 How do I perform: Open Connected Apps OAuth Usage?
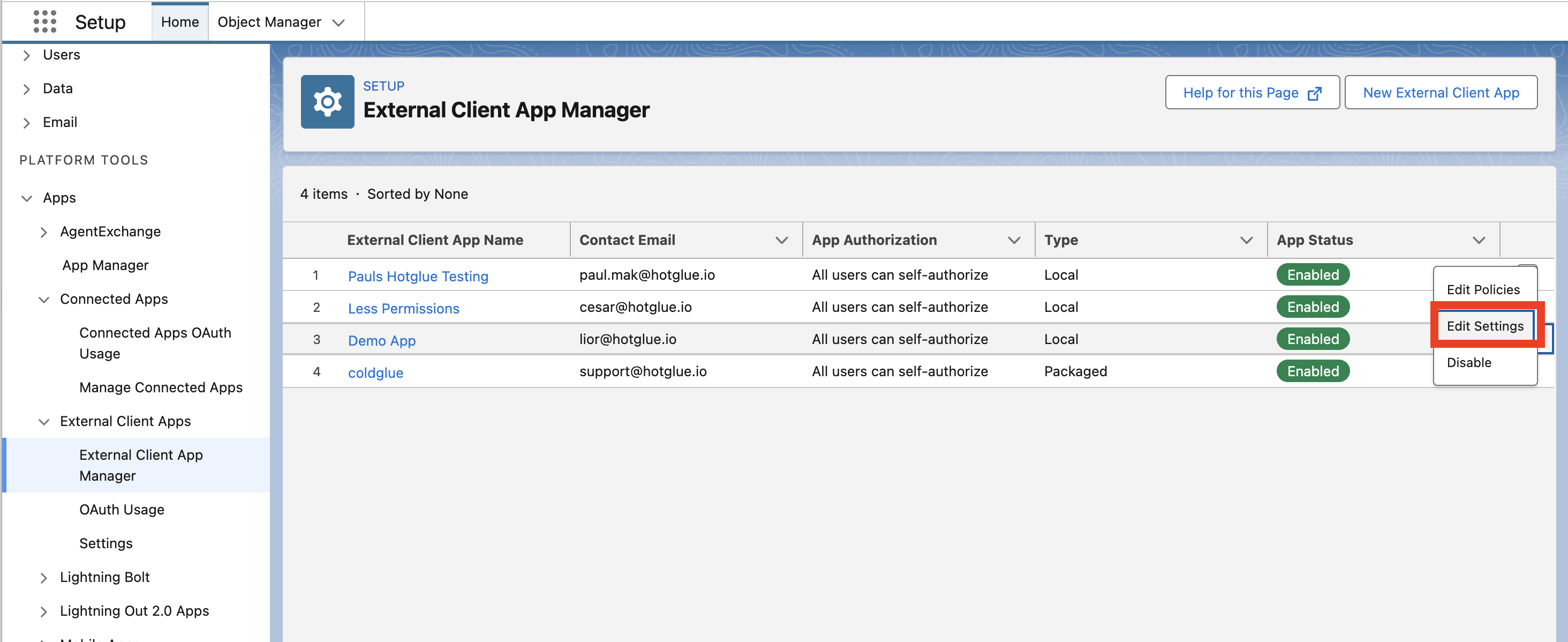click(x=155, y=343)
